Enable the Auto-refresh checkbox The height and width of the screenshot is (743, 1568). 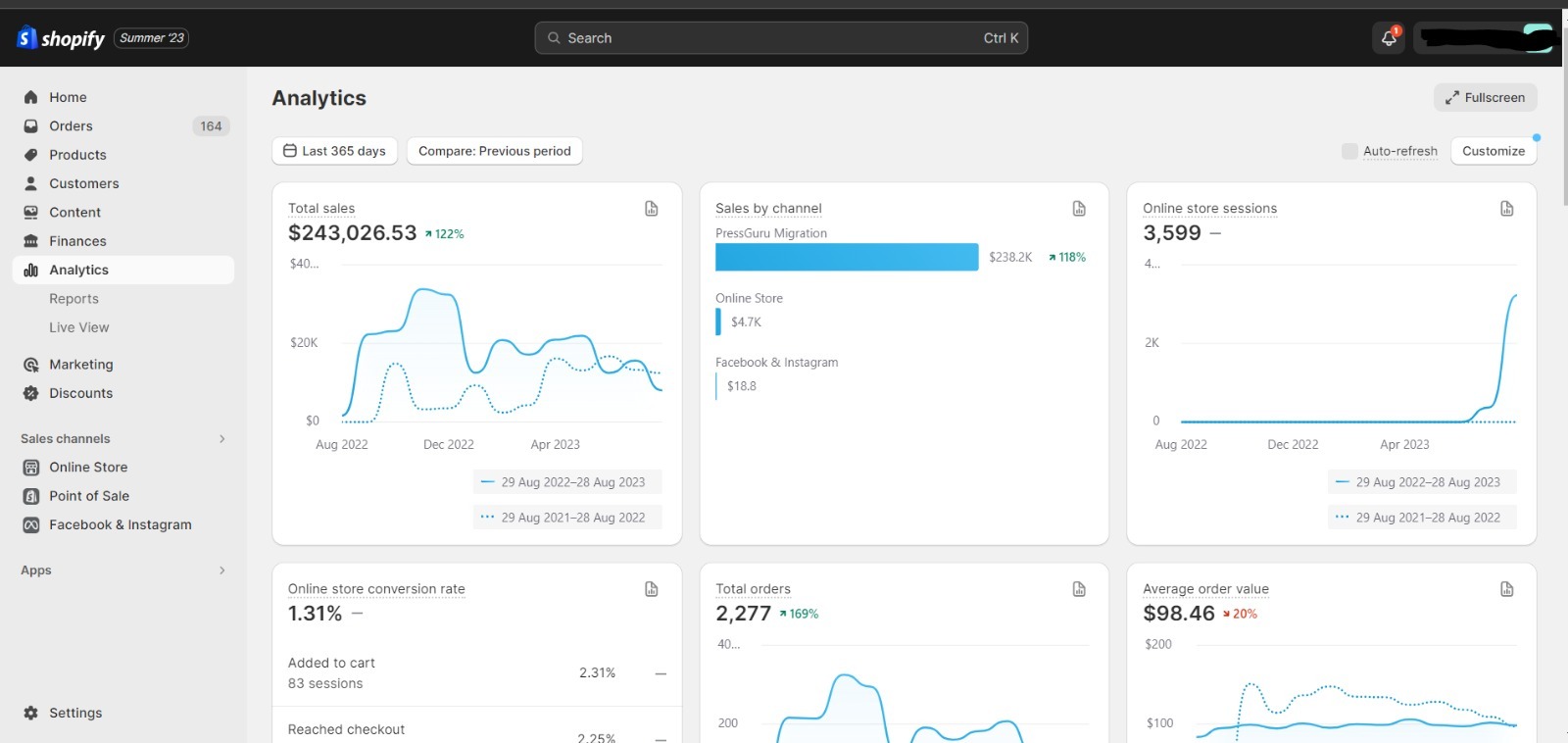1349,151
